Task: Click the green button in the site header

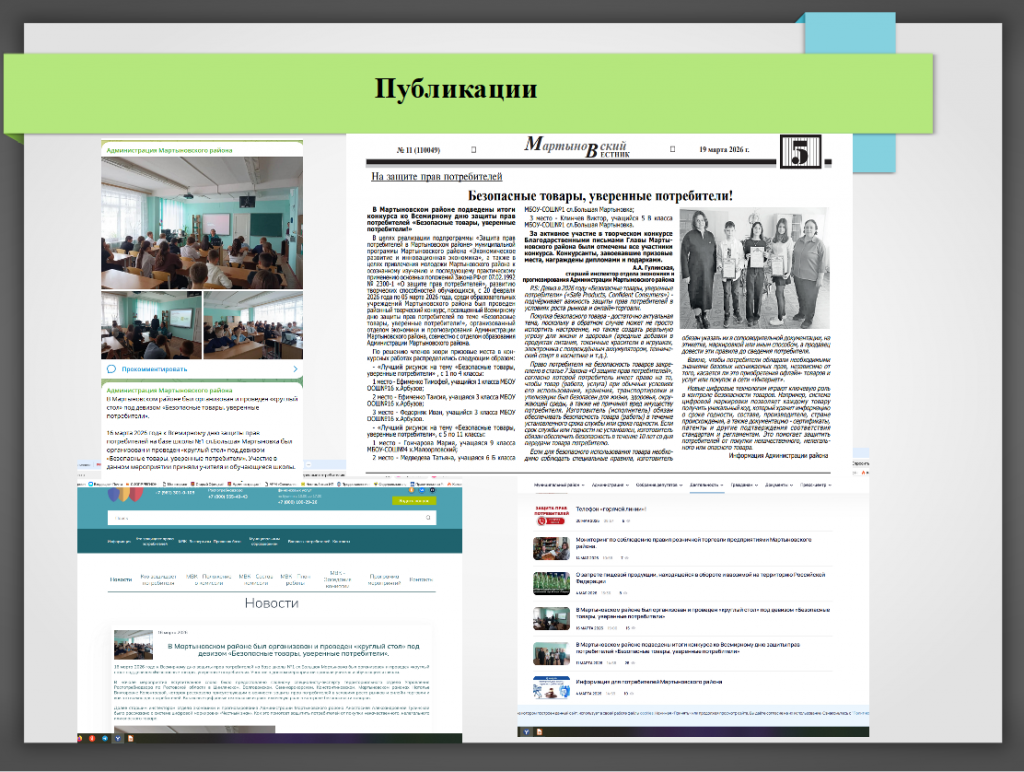Action: [x=413, y=500]
